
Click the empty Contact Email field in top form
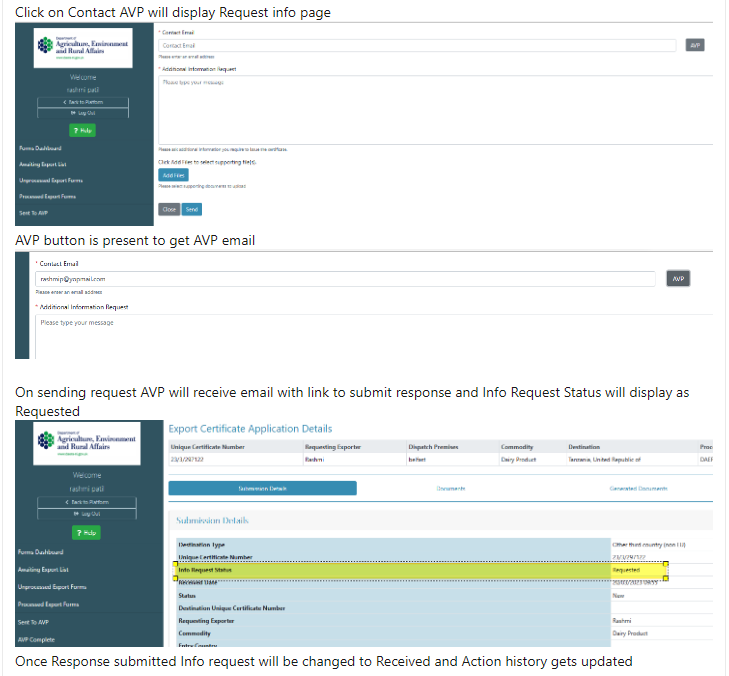point(417,45)
